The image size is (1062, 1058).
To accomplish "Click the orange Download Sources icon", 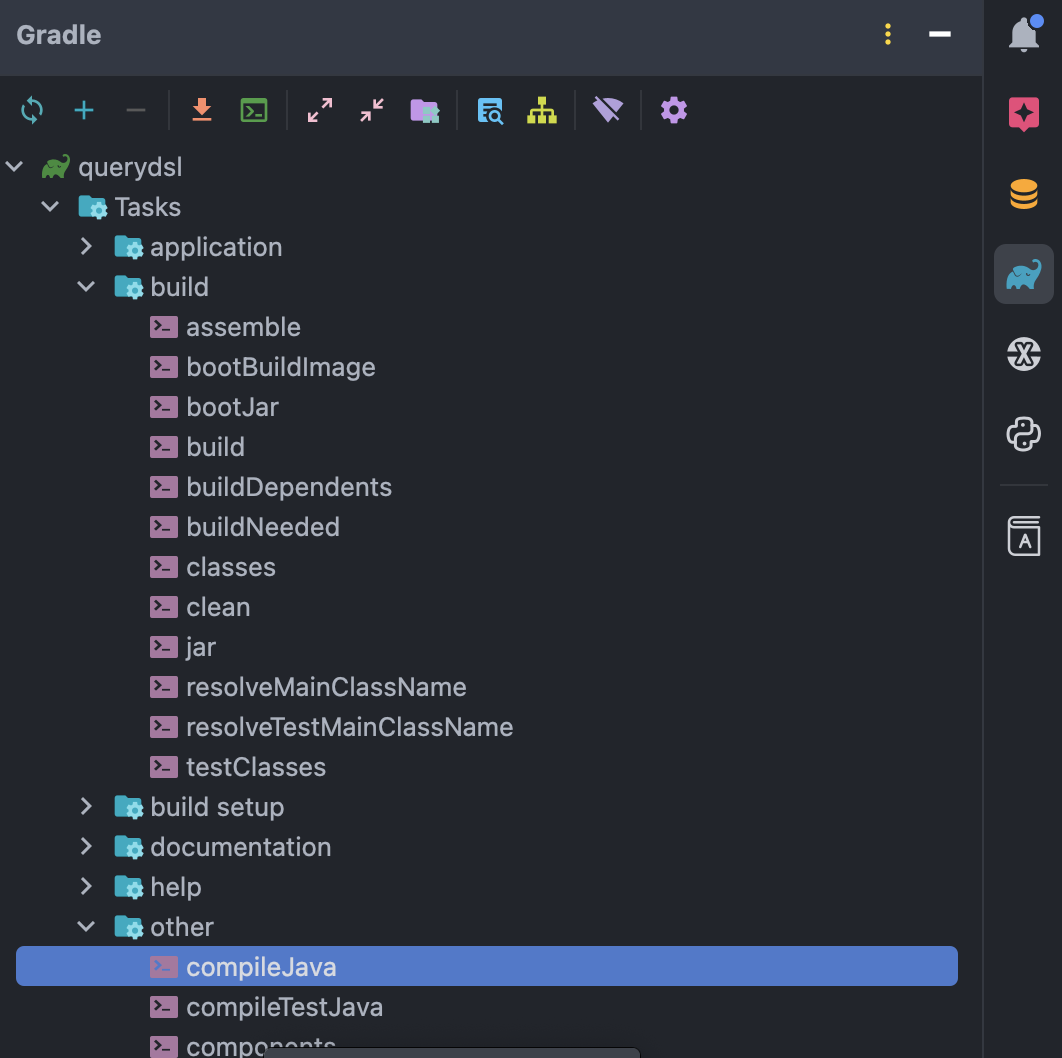I will click(x=202, y=110).
